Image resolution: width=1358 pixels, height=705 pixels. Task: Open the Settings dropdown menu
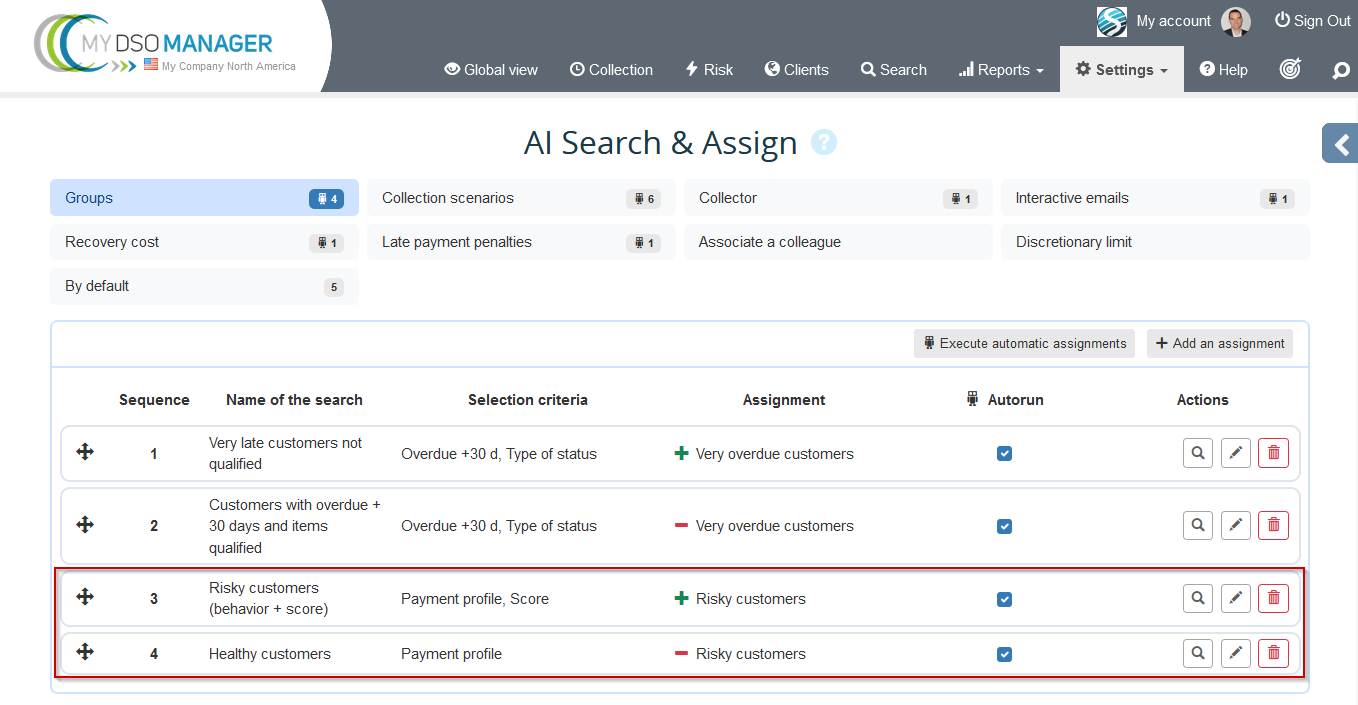click(1121, 69)
